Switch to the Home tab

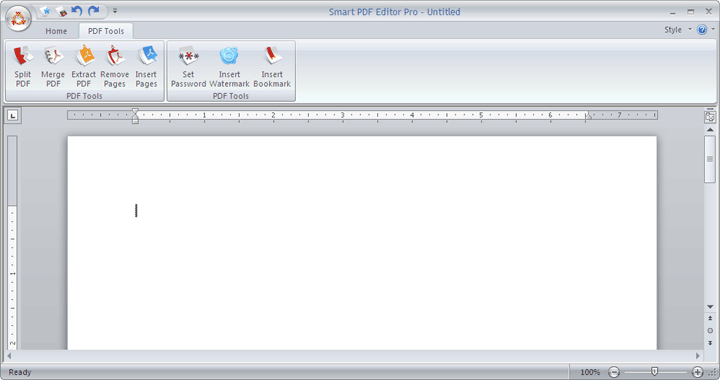(x=56, y=31)
